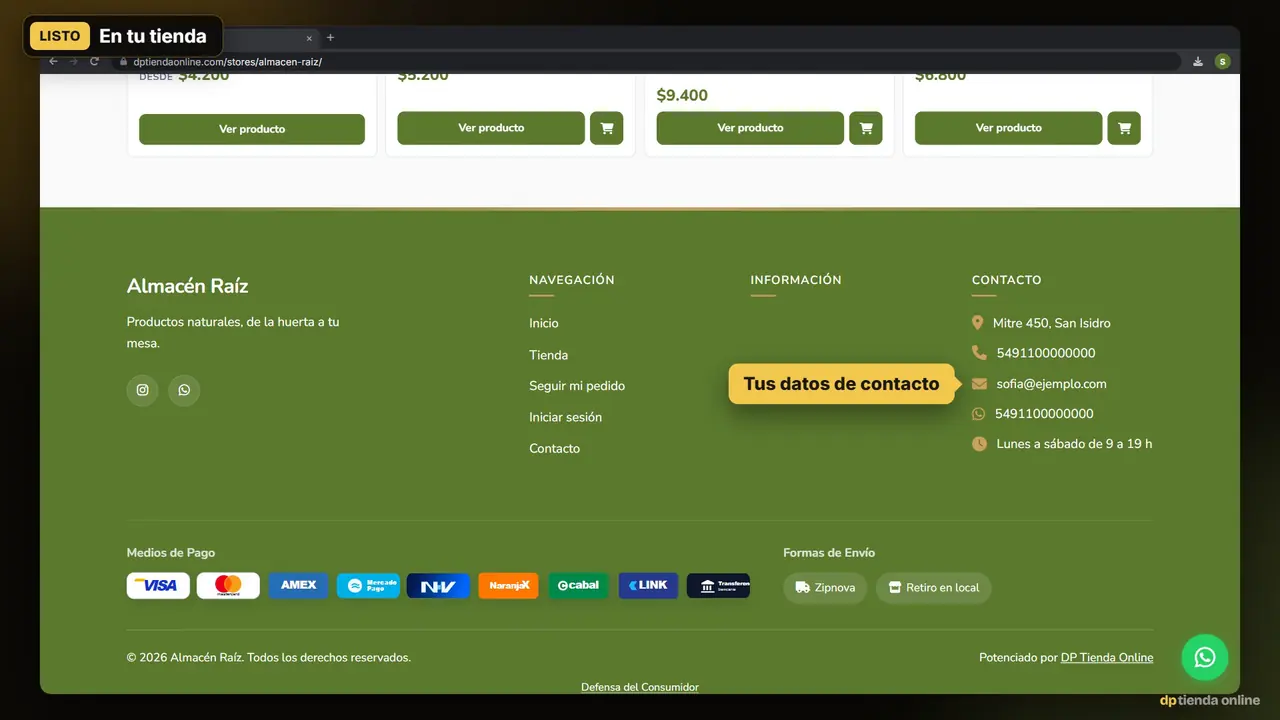1280x720 pixels.
Task: Click Ver producto for the $5.200 item
Action: pyautogui.click(x=491, y=128)
